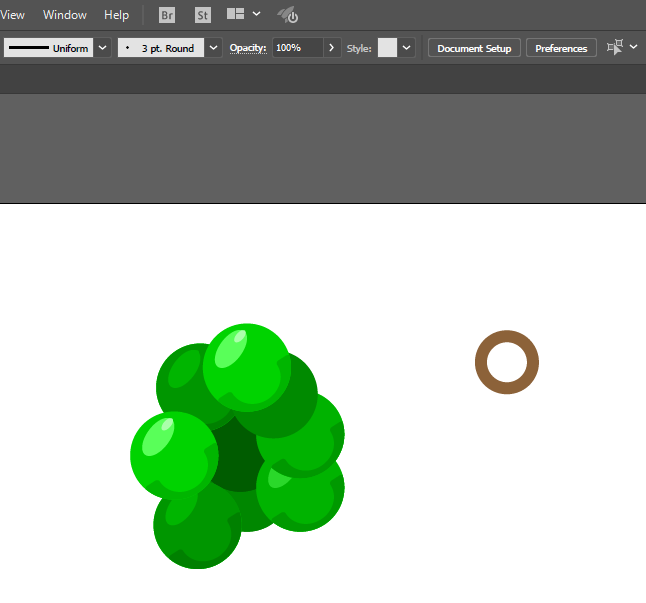Open the View menu
Image resolution: width=646 pixels, height=603 pixels.
tap(13, 15)
